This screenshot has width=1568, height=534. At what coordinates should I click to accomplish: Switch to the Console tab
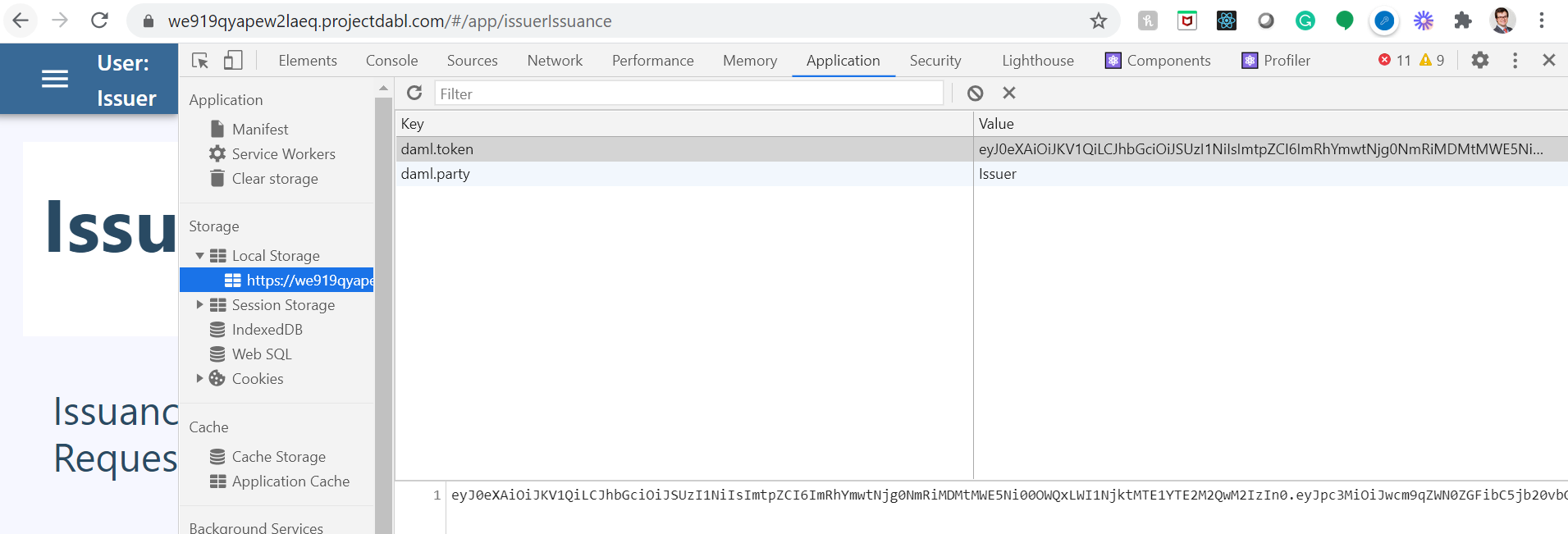click(x=391, y=61)
